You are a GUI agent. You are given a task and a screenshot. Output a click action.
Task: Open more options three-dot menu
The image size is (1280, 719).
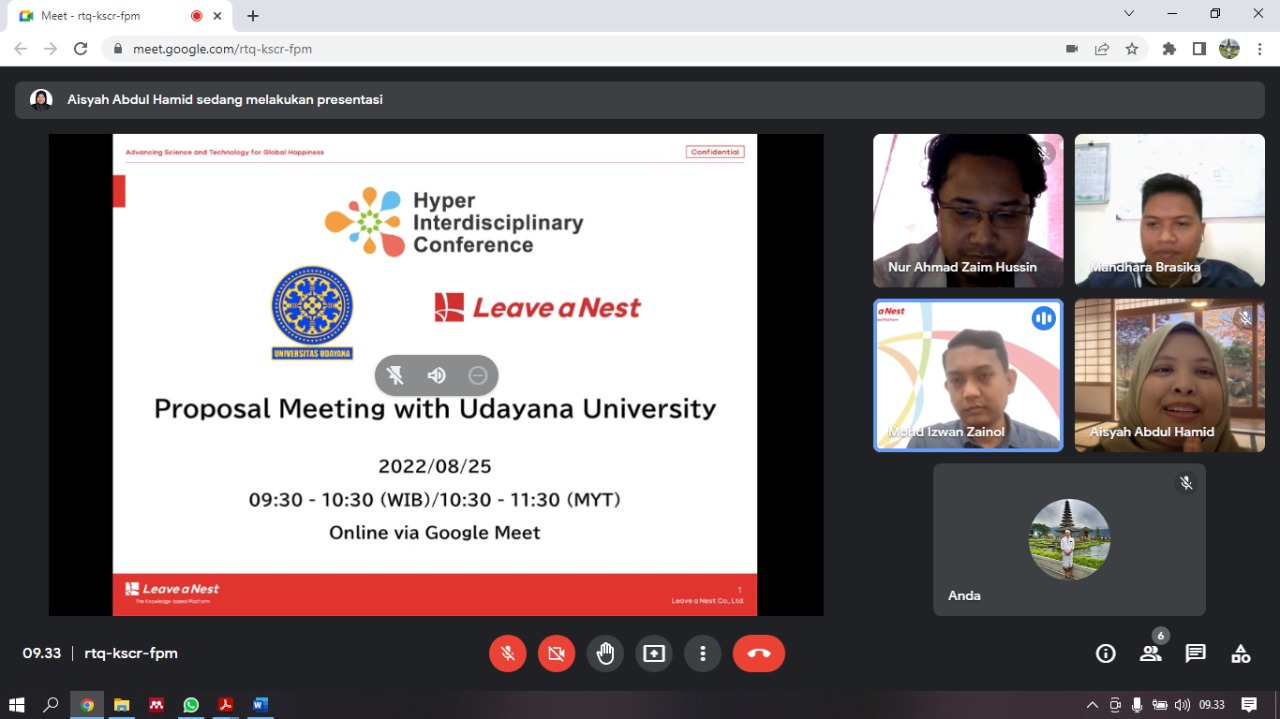coord(703,653)
